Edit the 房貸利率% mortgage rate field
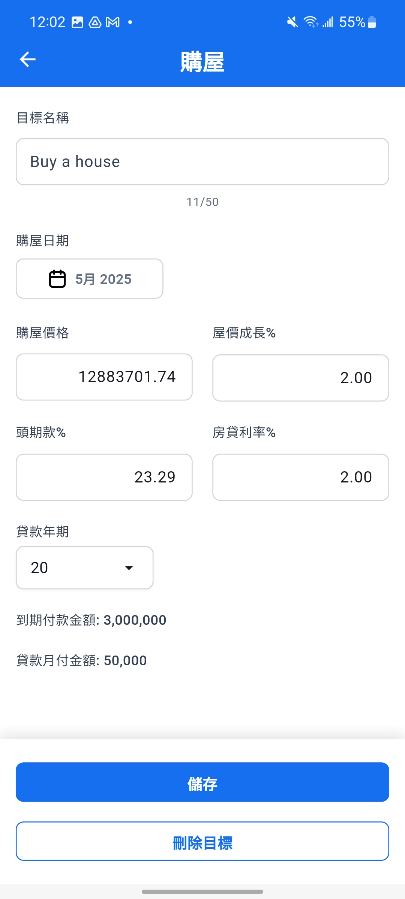Viewport: 405px width, 899px height. [301, 477]
